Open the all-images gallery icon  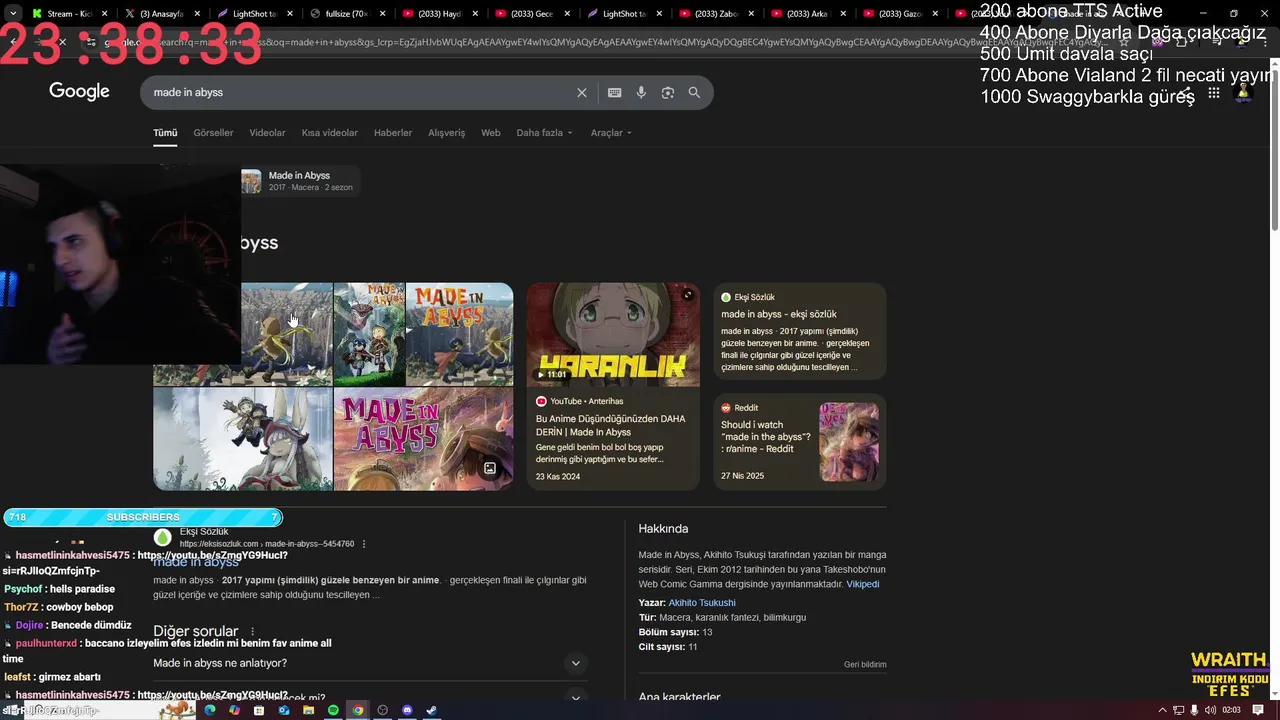(490, 468)
